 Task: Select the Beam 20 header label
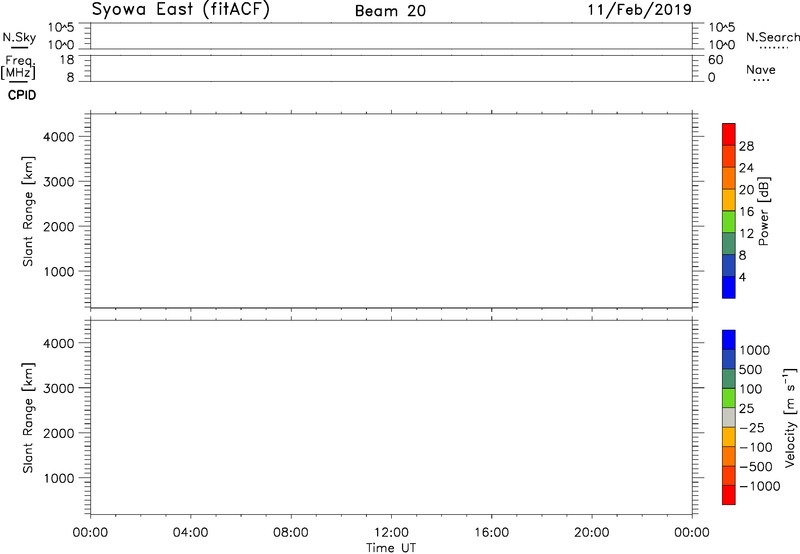click(389, 10)
